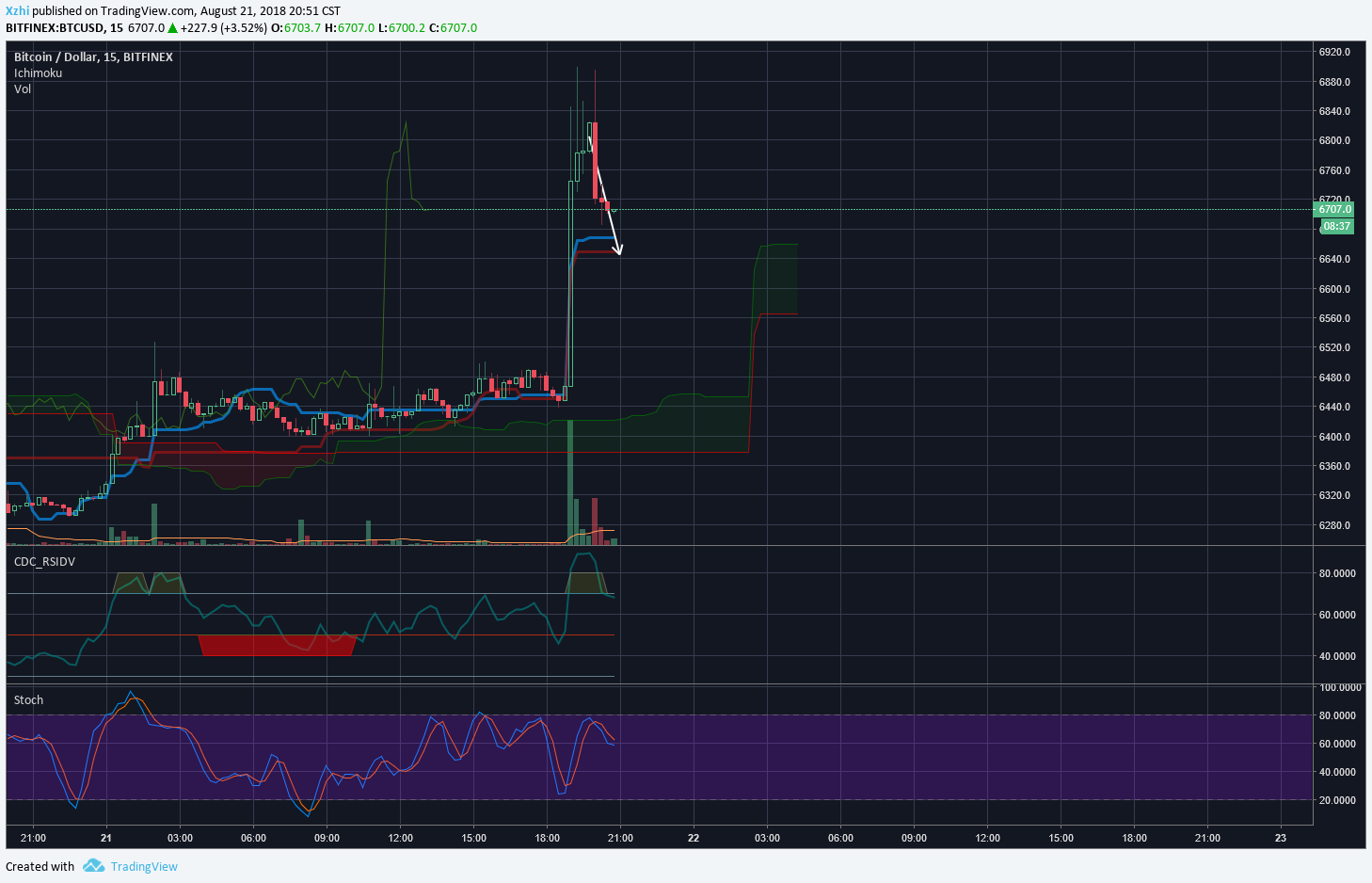The height and width of the screenshot is (883, 1372).
Task: Click the 6640.0 price axis label
Action: pyautogui.click(x=1334, y=260)
